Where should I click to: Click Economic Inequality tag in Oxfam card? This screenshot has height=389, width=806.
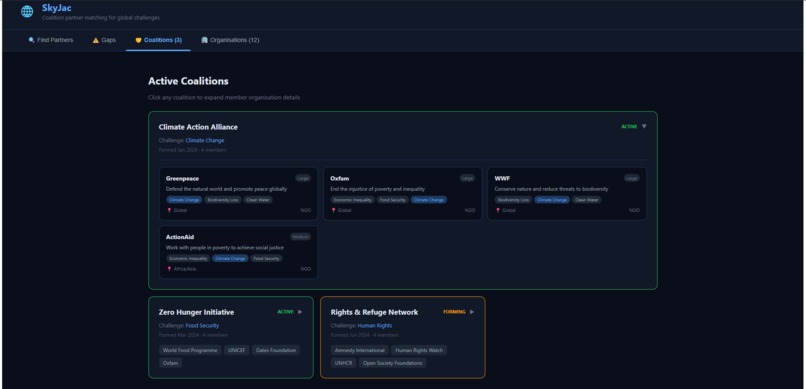(353, 200)
